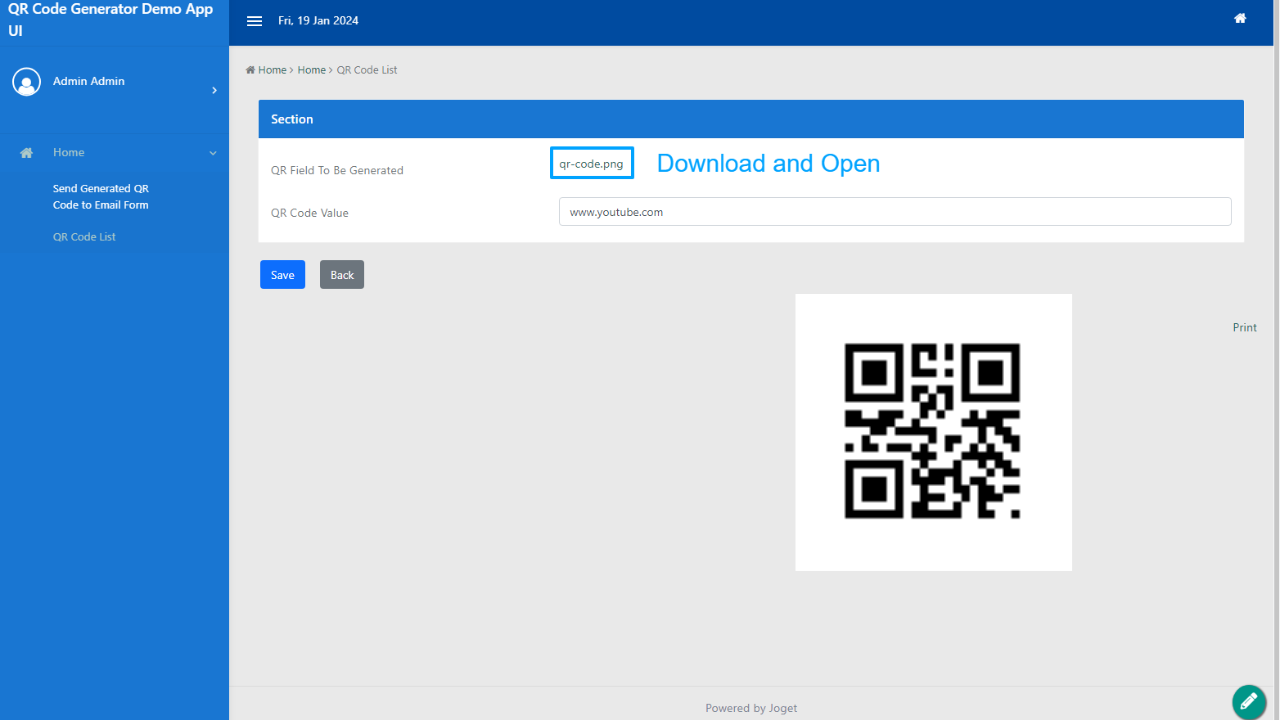Screen dimensions: 1280x720
Task: Click the QR Code Generator Demo App title
Action: coord(110,20)
